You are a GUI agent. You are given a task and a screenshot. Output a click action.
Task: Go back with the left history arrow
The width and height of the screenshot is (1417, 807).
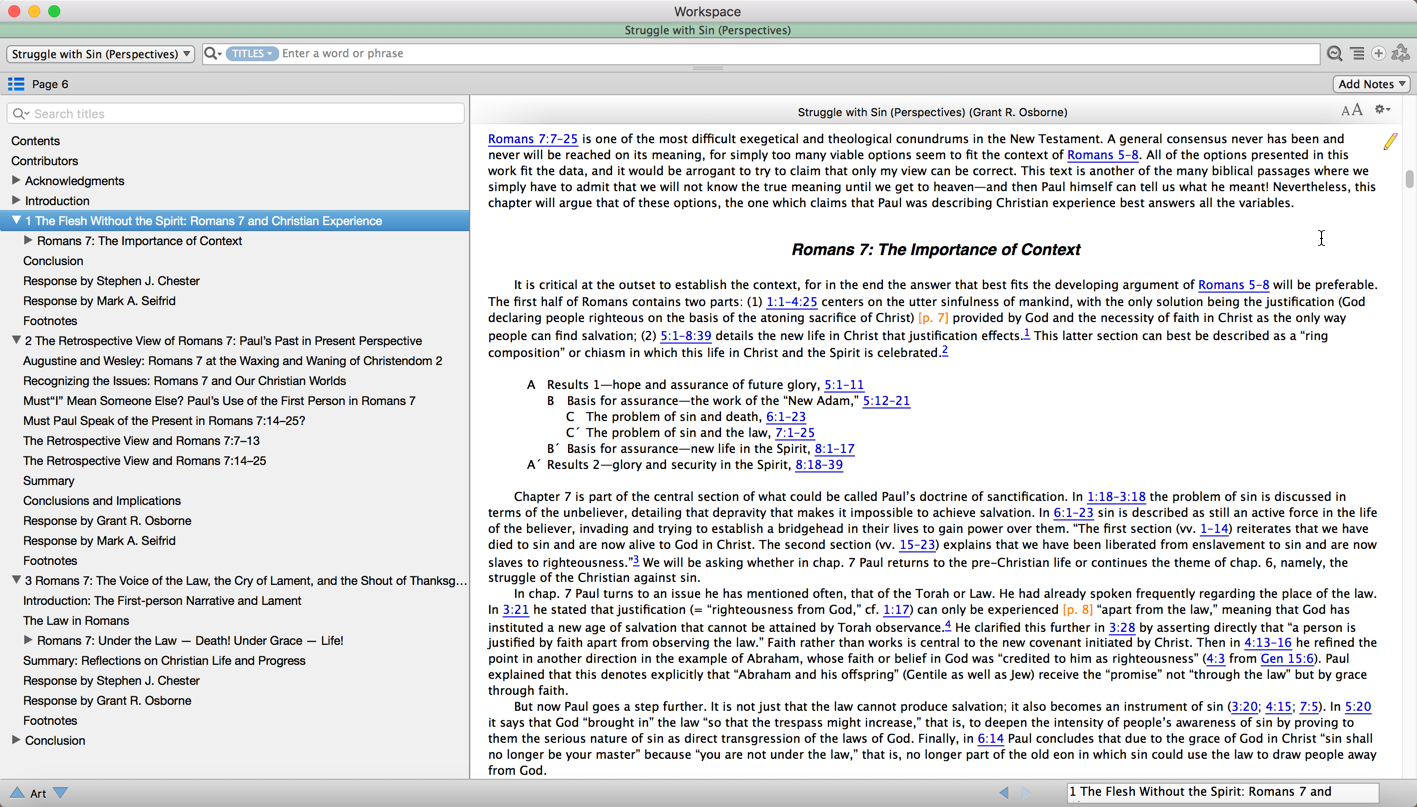point(1004,793)
